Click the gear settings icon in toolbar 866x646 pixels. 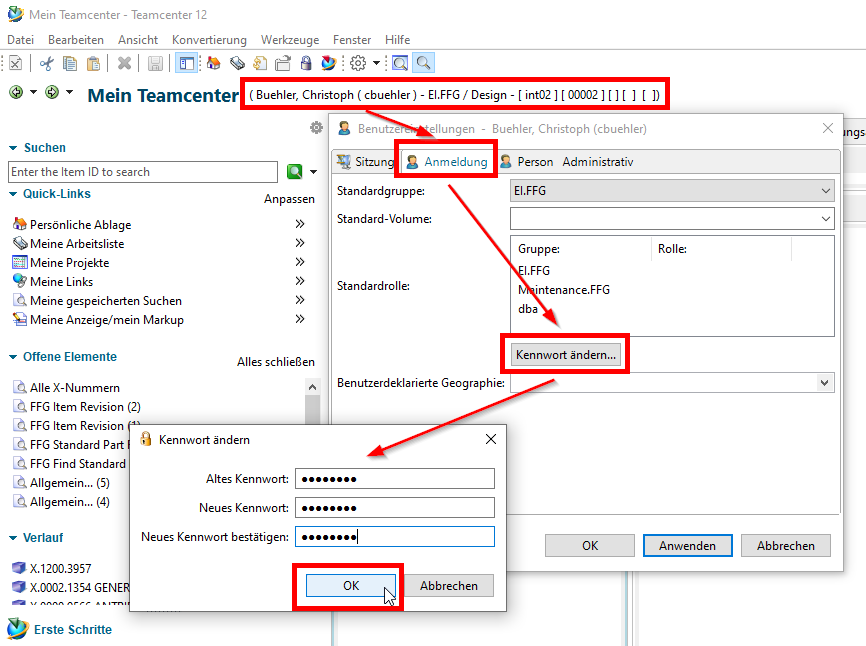point(358,63)
